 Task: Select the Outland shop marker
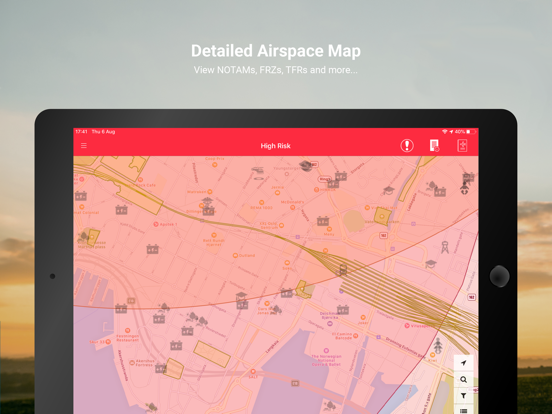235,255
